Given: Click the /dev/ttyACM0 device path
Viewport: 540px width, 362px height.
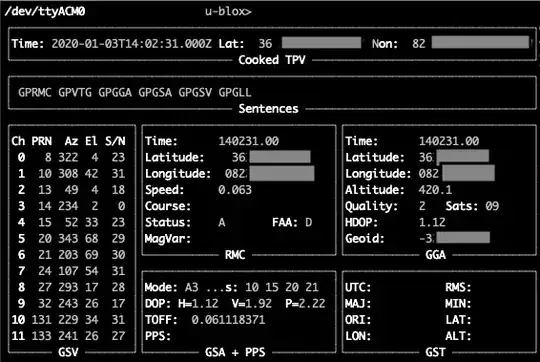Looking at the screenshot, I should click(x=45, y=11).
